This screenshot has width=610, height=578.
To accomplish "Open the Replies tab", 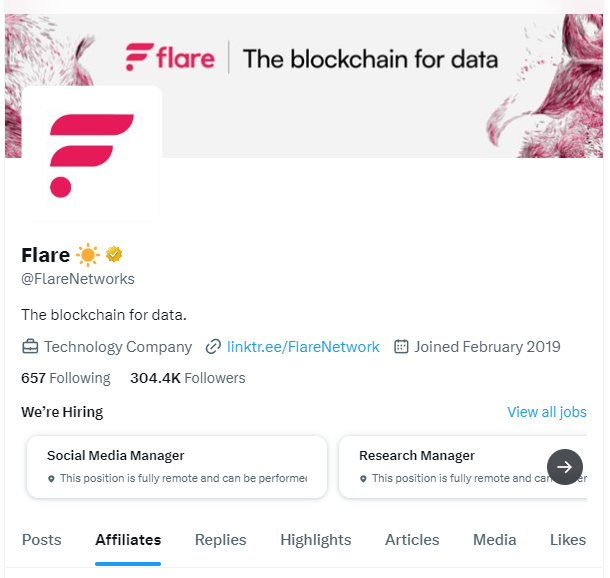I will tap(221, 540).
